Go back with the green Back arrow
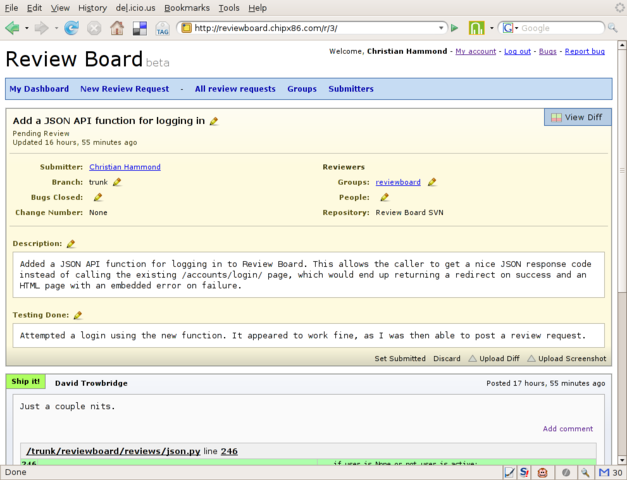 [x=12, y=28]
